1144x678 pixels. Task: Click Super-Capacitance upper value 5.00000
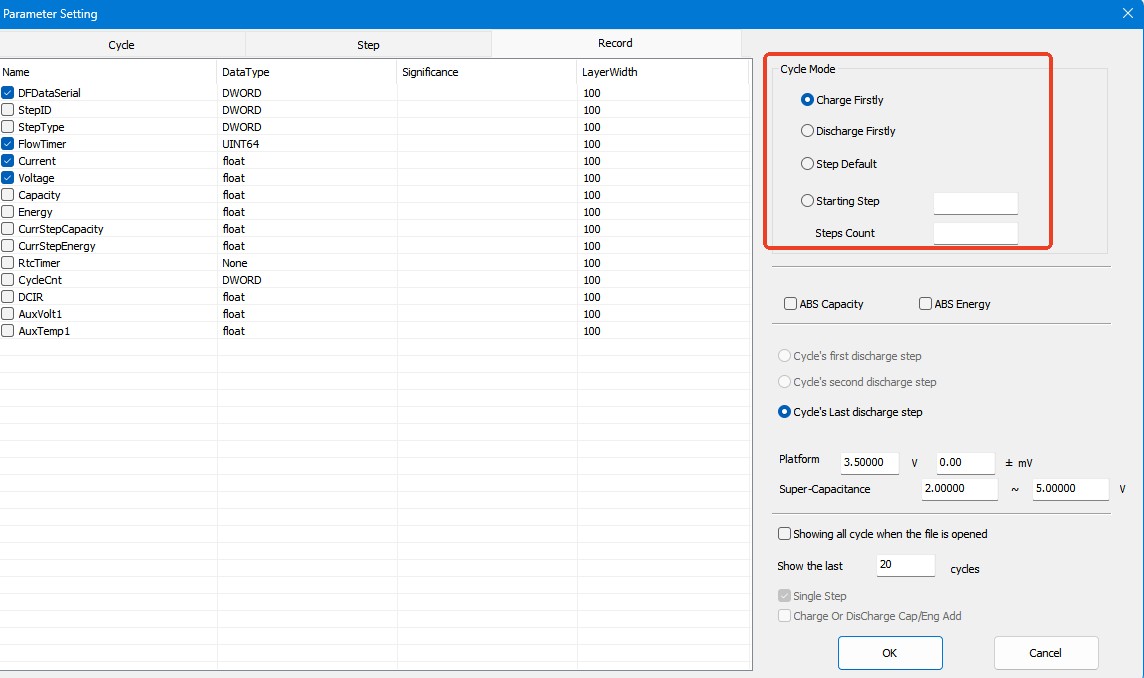[x=1071, y=489]
